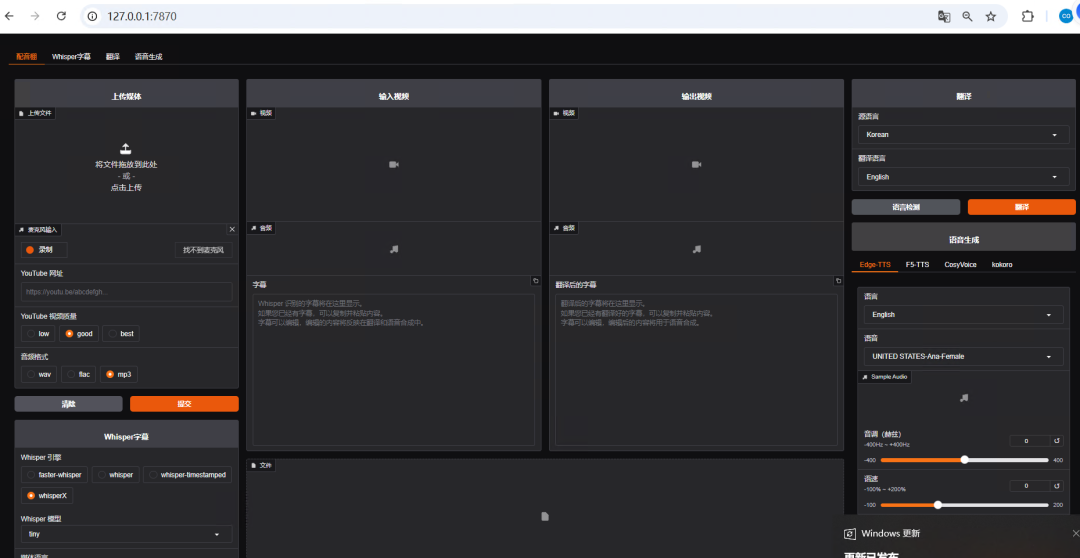Choose flac audio format

click(x=79, y=374)
